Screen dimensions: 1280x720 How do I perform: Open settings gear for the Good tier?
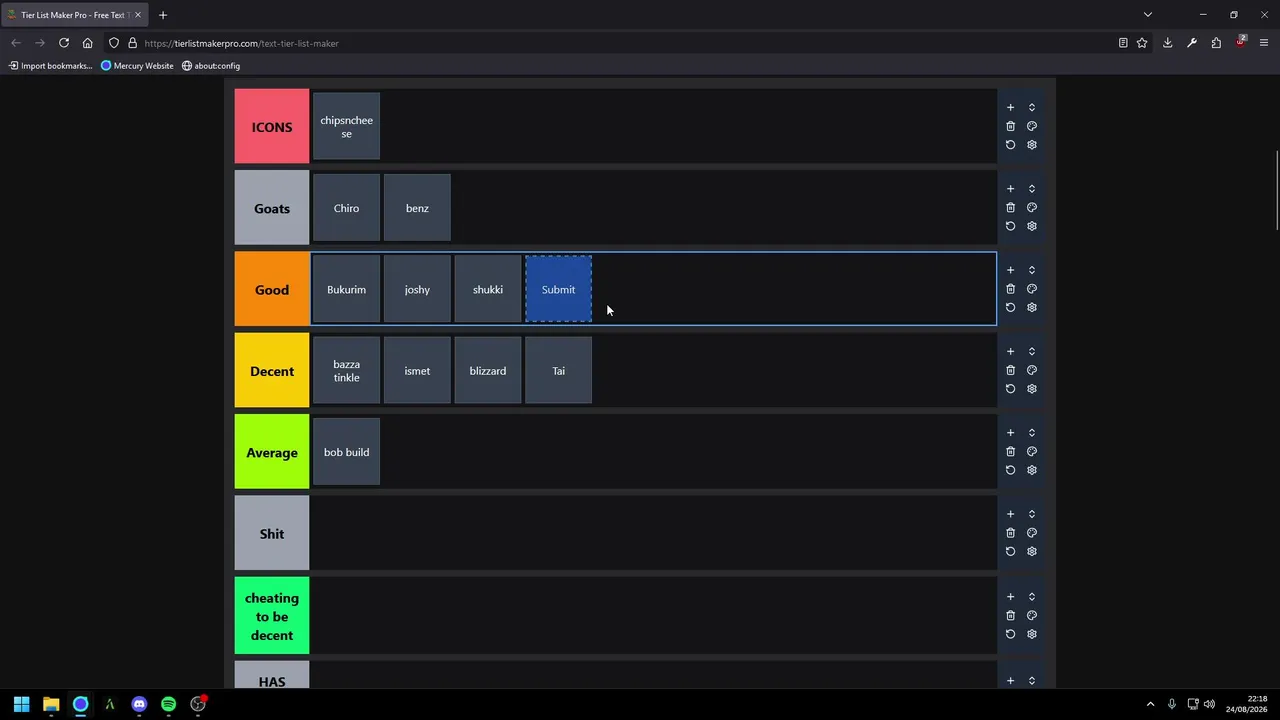click(x=1032, y=308)
